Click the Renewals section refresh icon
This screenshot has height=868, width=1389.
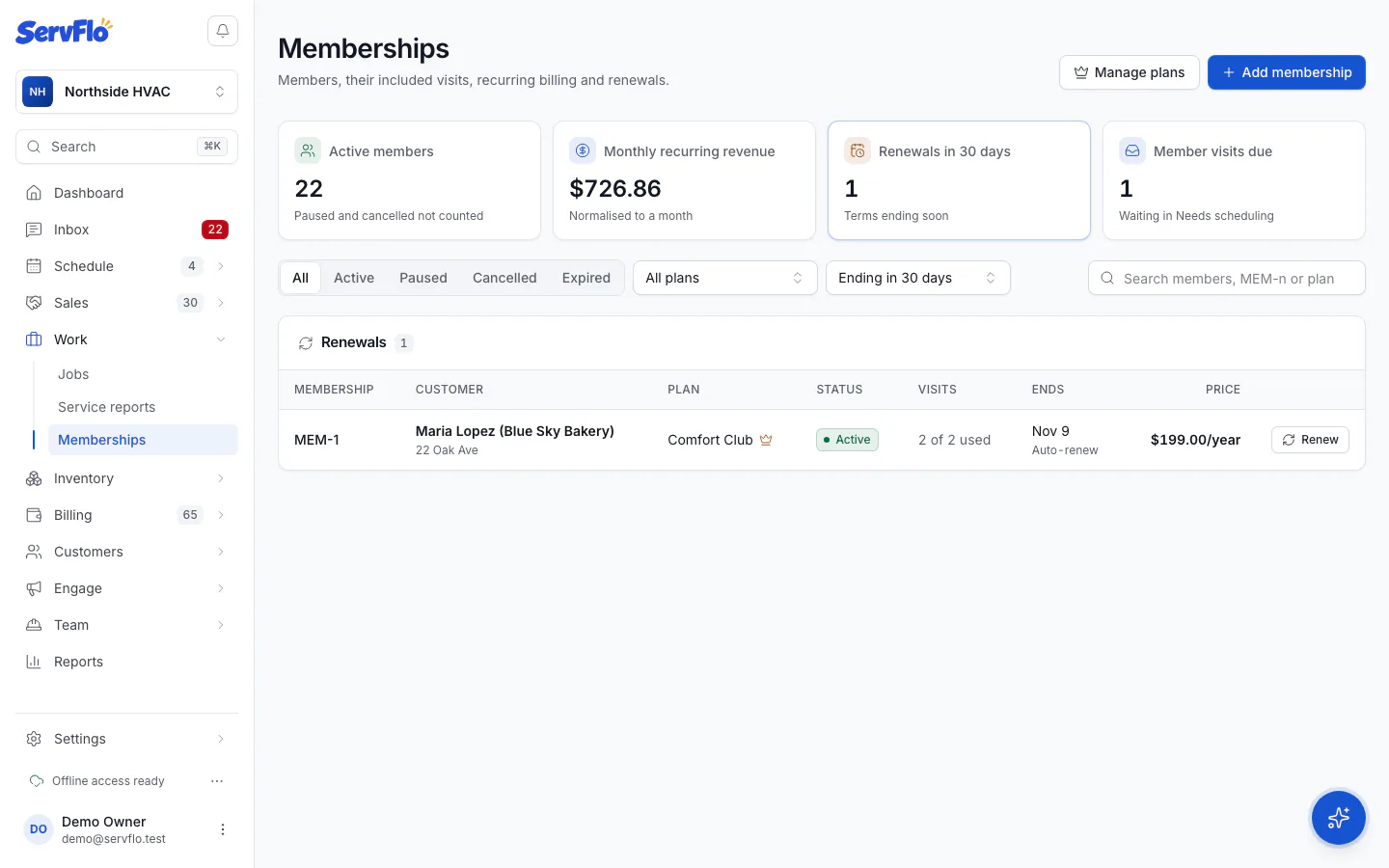tap(306, 343)
